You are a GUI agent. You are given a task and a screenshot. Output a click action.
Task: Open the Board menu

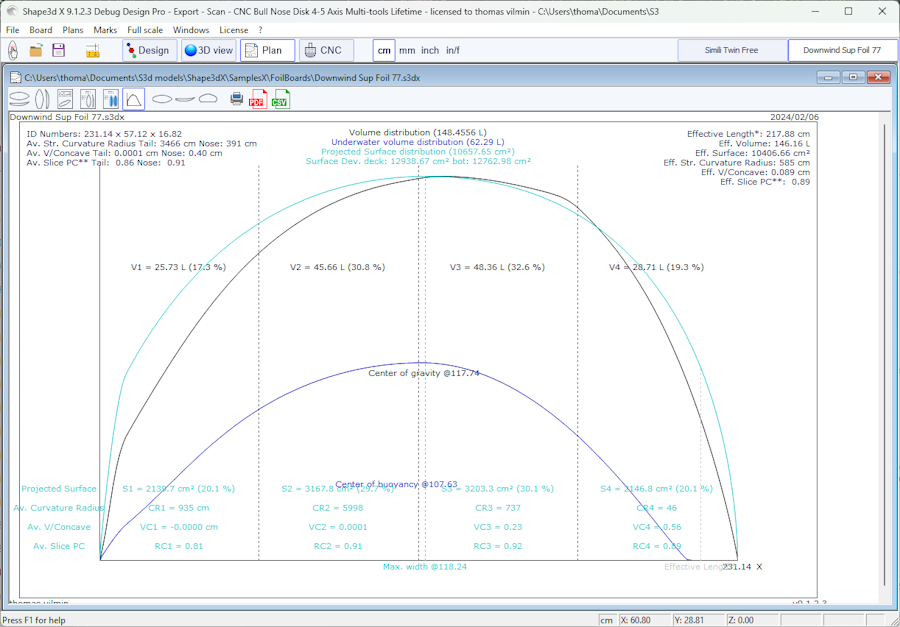pos(41,30)
